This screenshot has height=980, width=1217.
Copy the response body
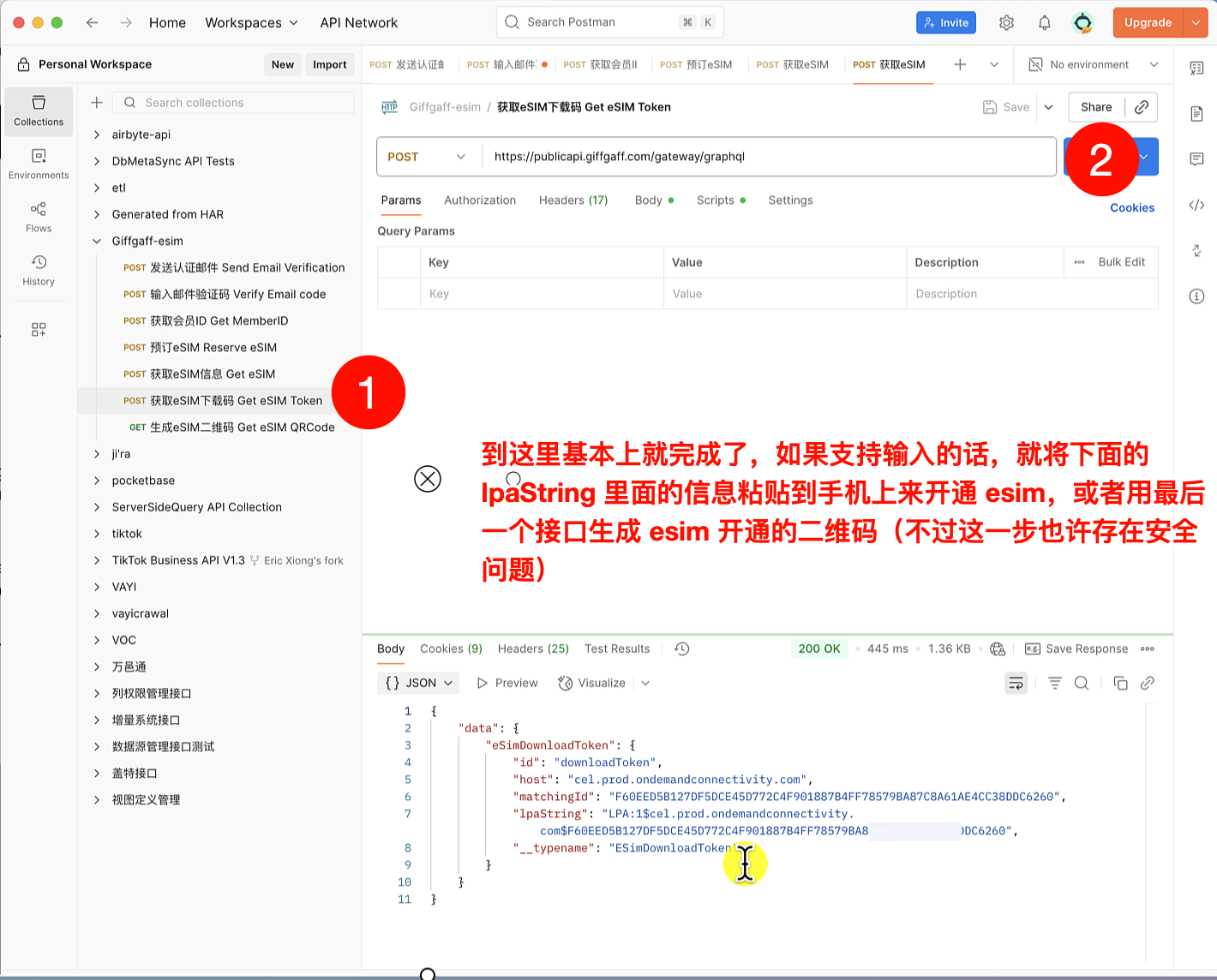click(x=1121, y=683)
